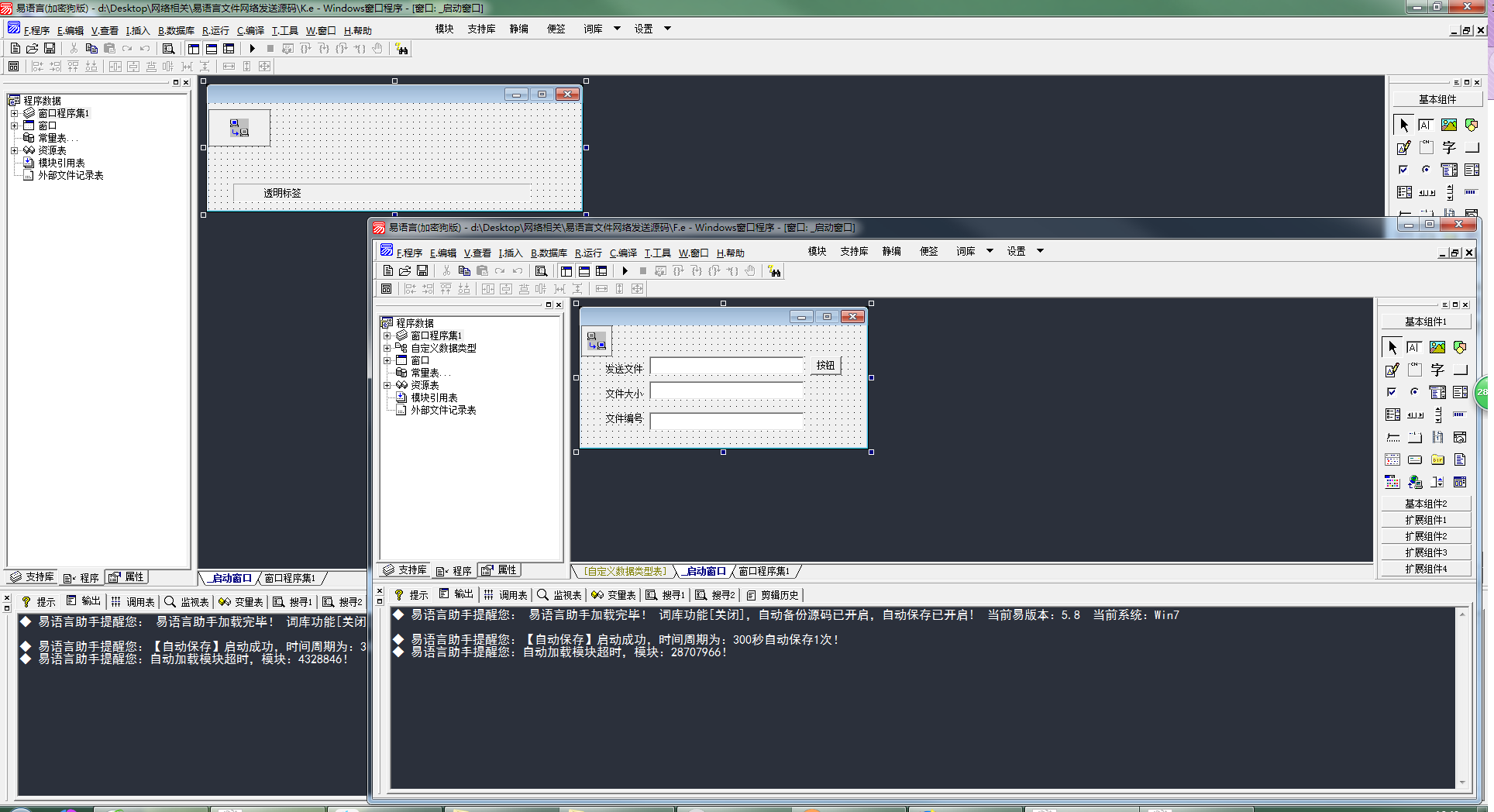Click 基本组件2 button in F.e component box
The image size is (1494, 812).
(x=1426, y=504)
